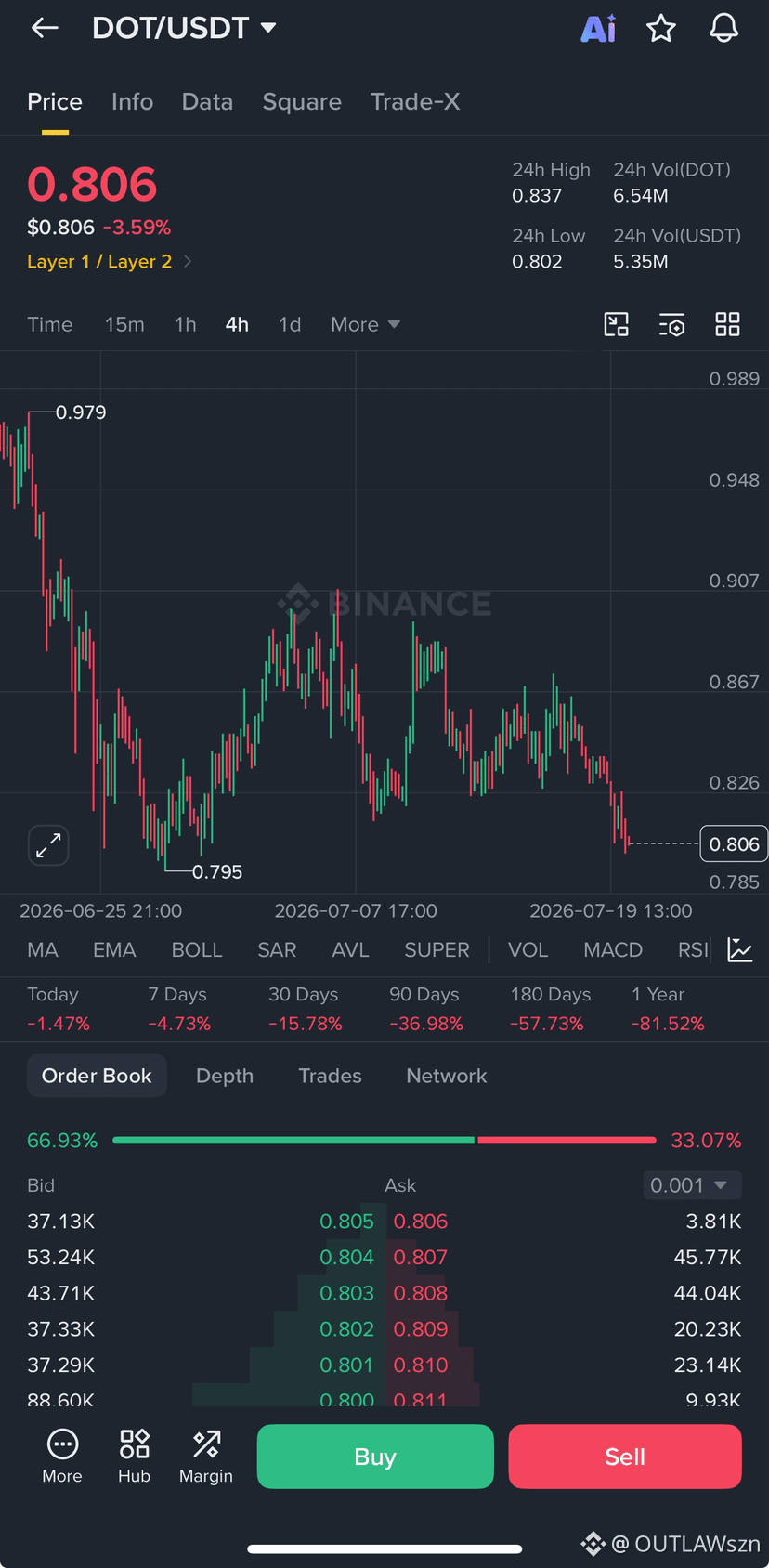Select ask price 0.806 in order book

click(421, 1222)
